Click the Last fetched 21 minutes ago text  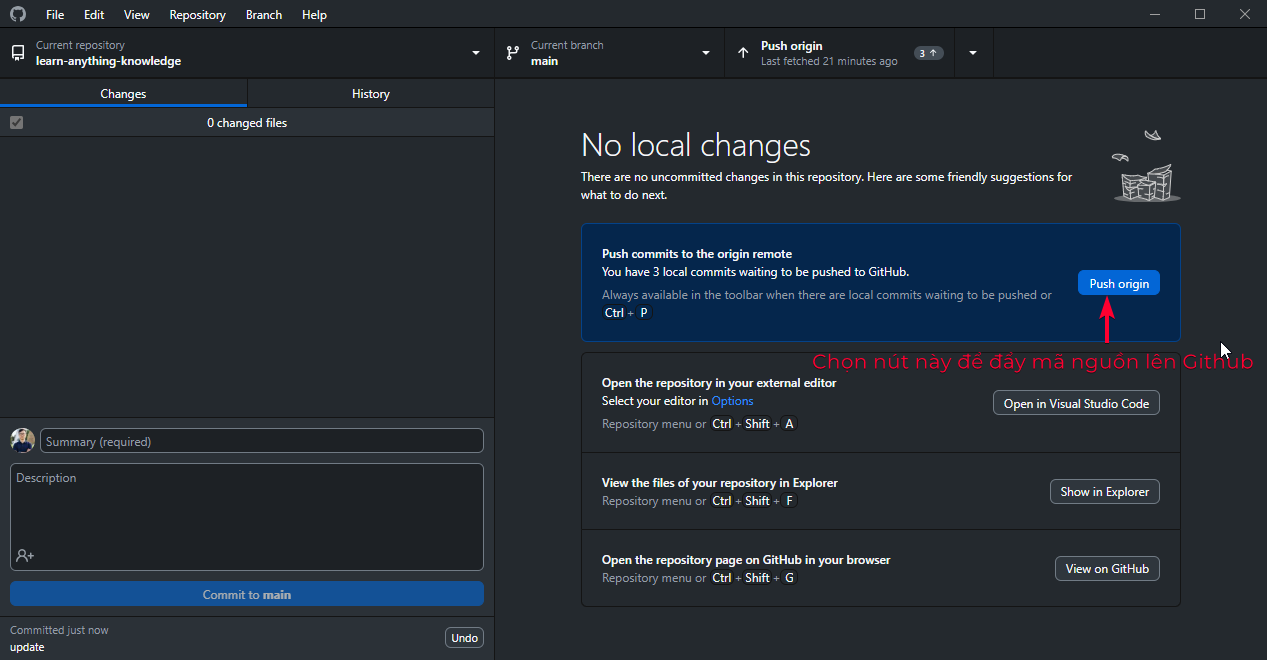pos(829,61)
